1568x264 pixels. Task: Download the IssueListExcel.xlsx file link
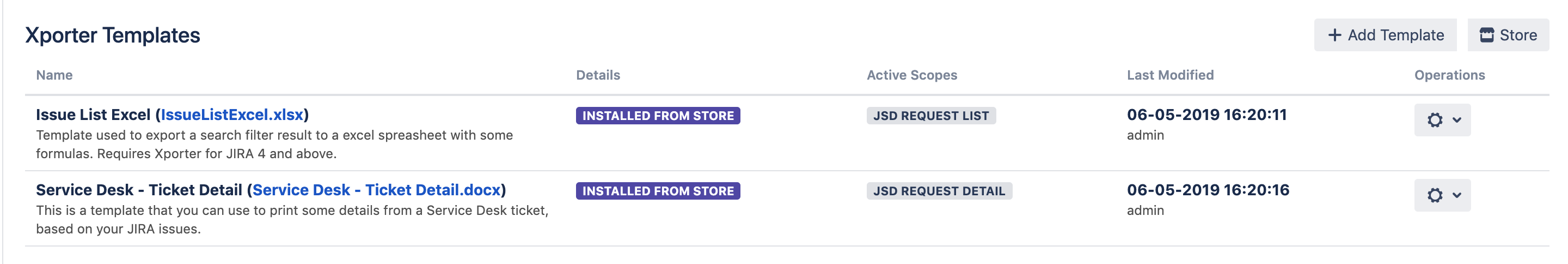click(232, 115)
